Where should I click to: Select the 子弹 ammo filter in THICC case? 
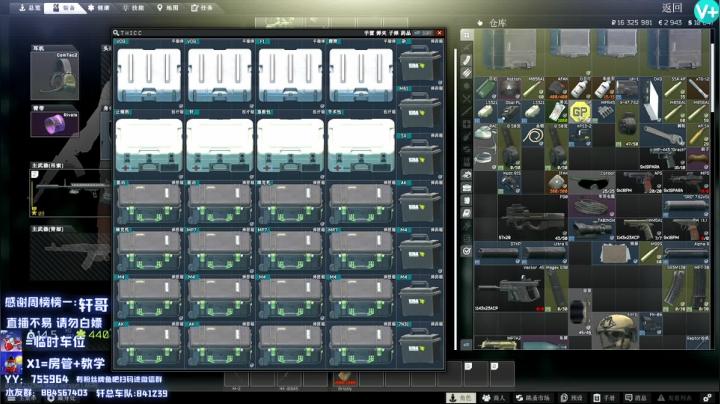pos(394,33)
